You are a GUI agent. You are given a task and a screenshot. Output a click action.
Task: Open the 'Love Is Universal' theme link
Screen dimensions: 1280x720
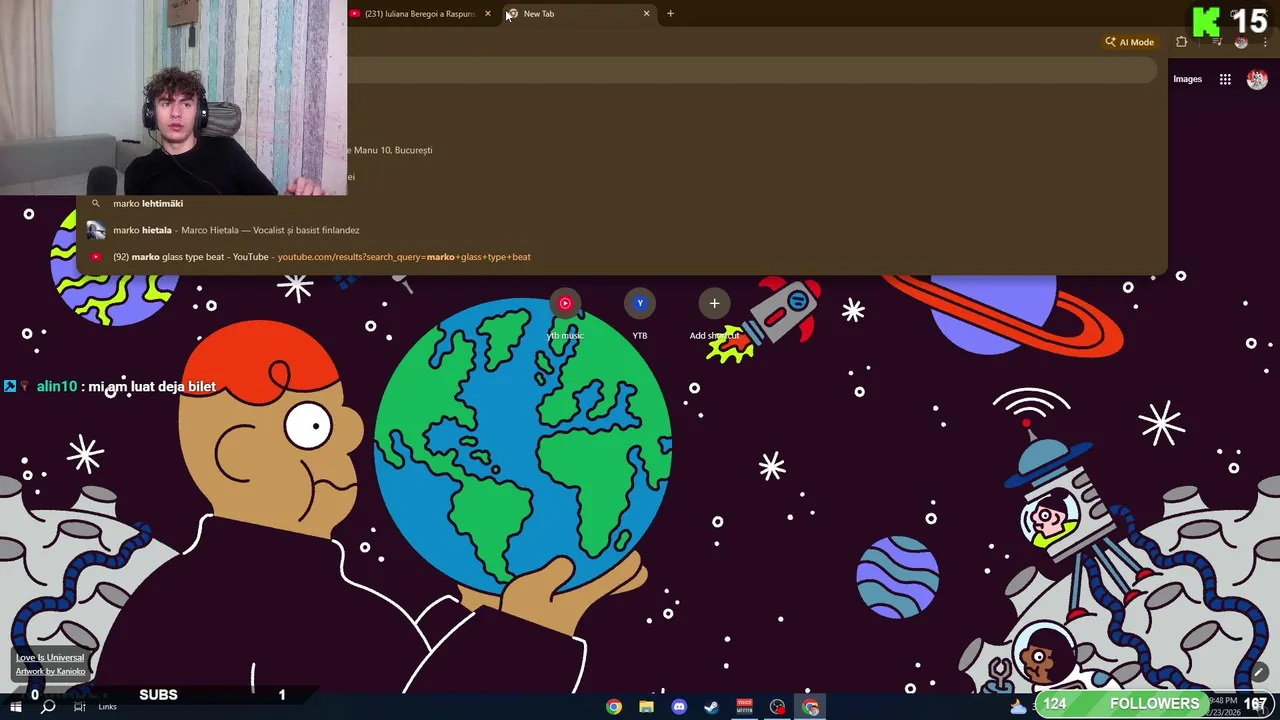pyautogui.click(x=50, y=658)
